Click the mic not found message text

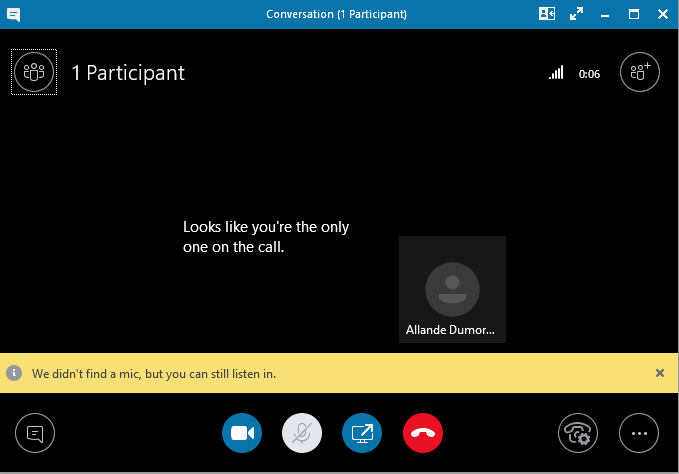(153, 373)
